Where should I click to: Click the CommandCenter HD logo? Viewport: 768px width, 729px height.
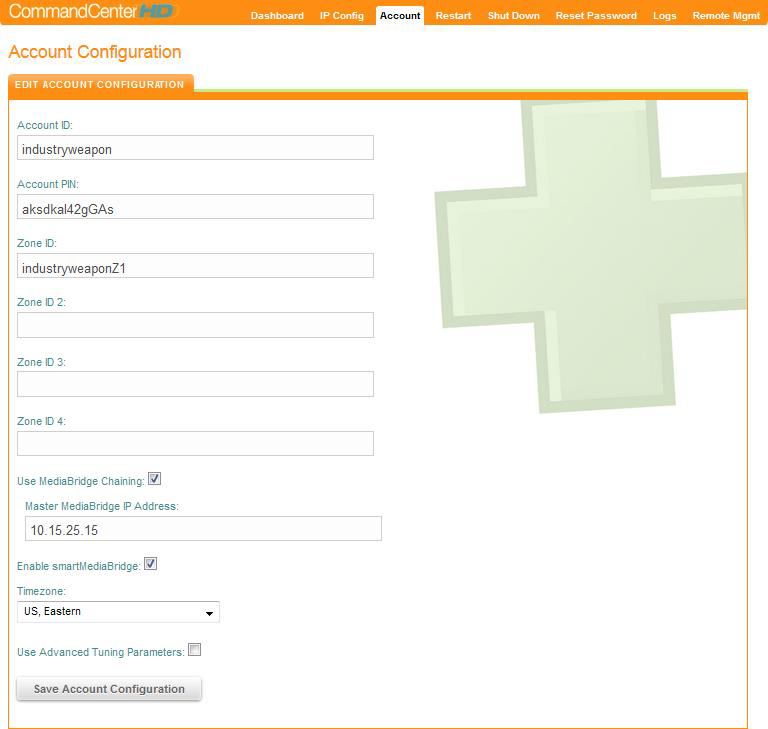click(x=93, y=12)
